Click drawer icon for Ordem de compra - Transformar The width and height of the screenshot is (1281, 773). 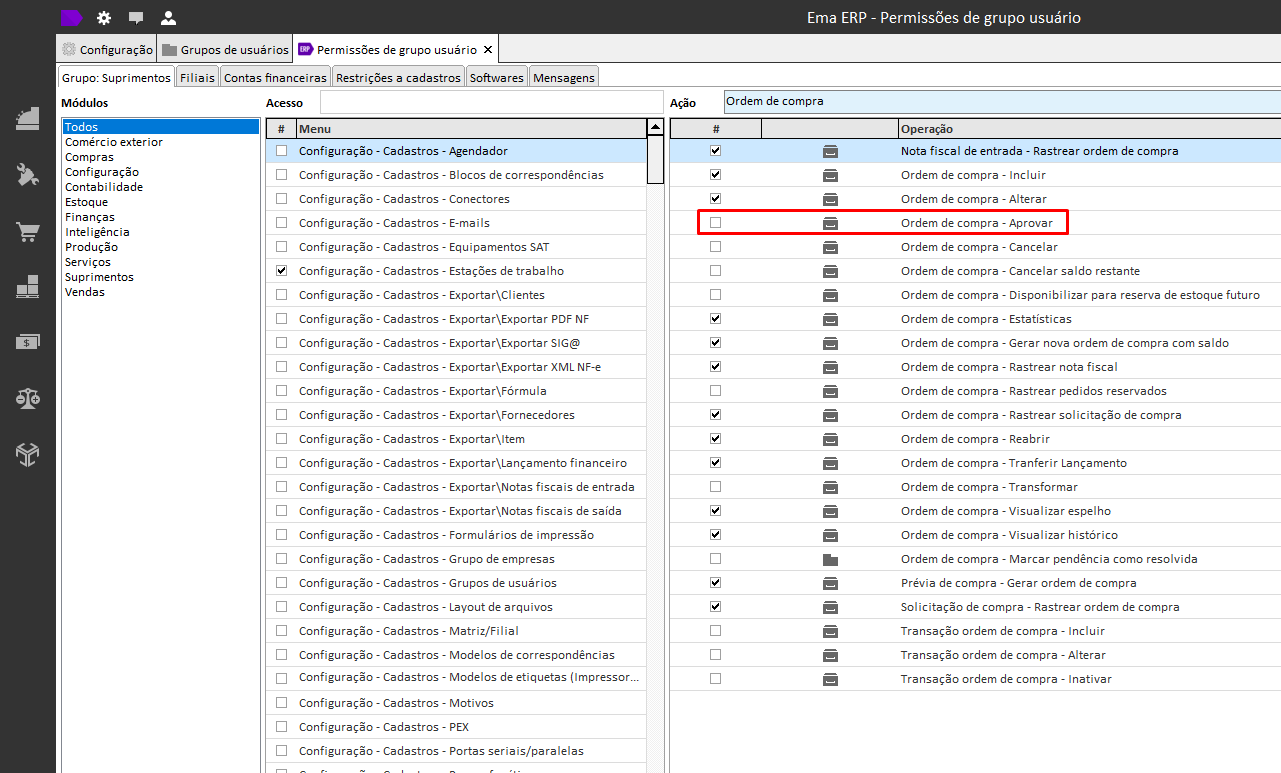tap(830, 487)
